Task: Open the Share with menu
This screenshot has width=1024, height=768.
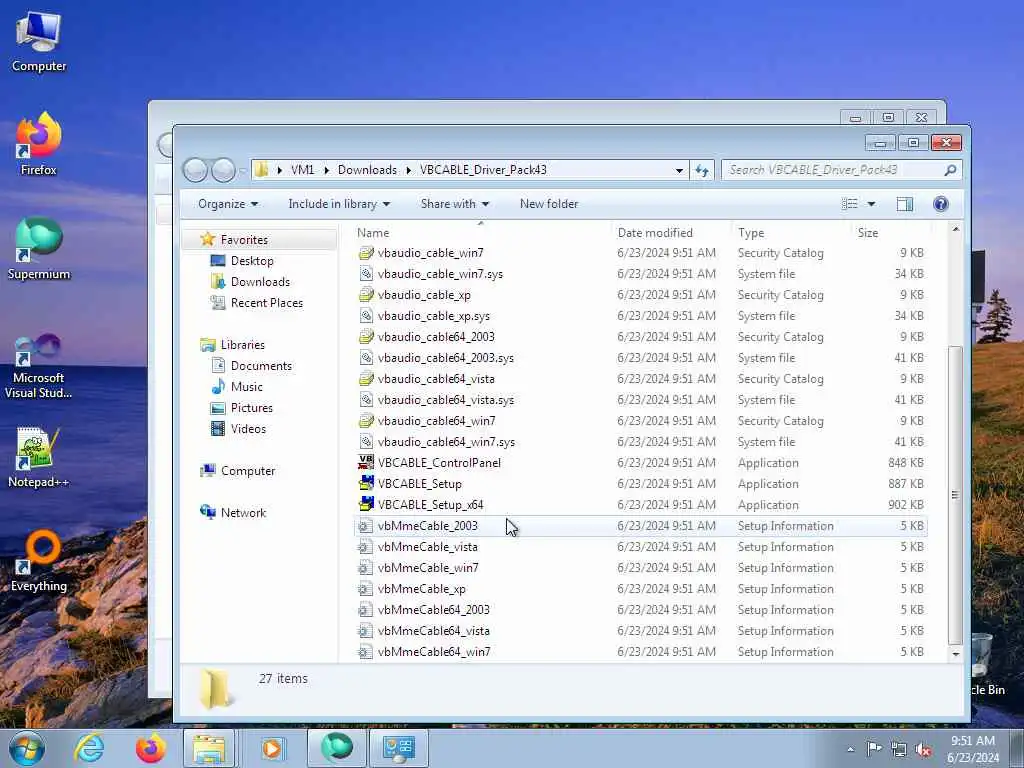Action: pos(455,204)
